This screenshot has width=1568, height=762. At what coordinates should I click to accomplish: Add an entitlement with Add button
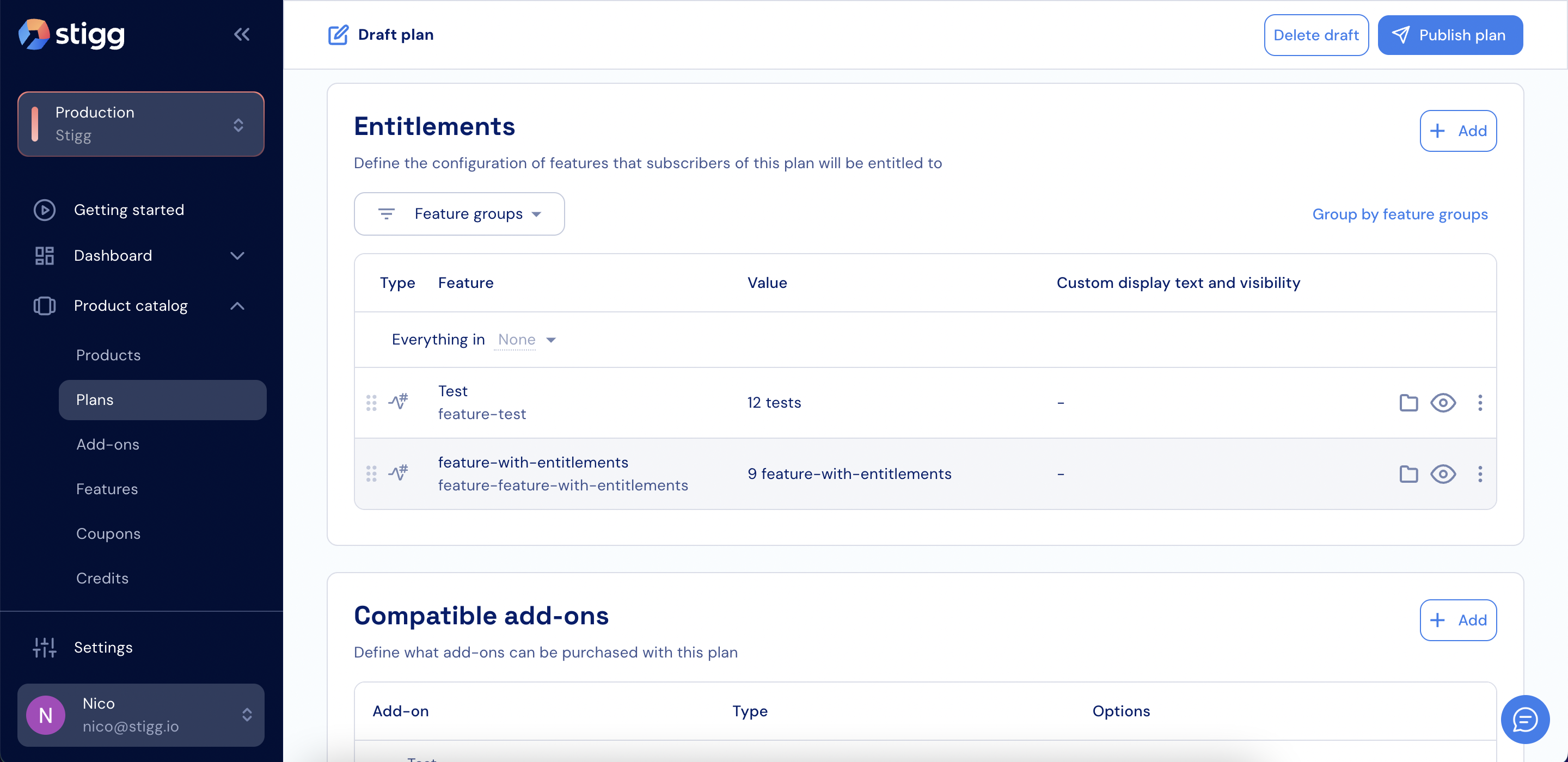point(1458,131)
